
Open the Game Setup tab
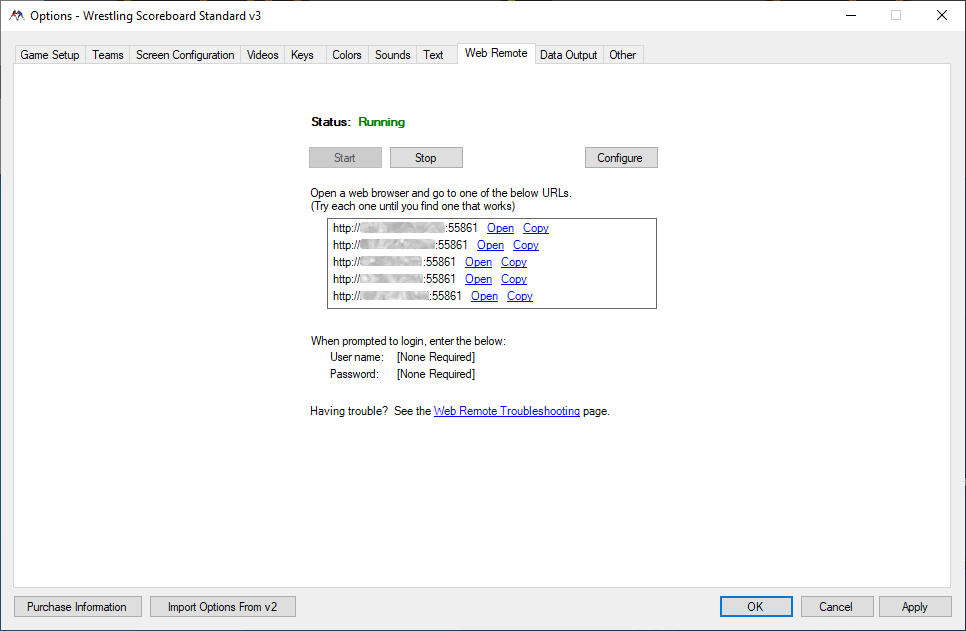click(50, 55)
